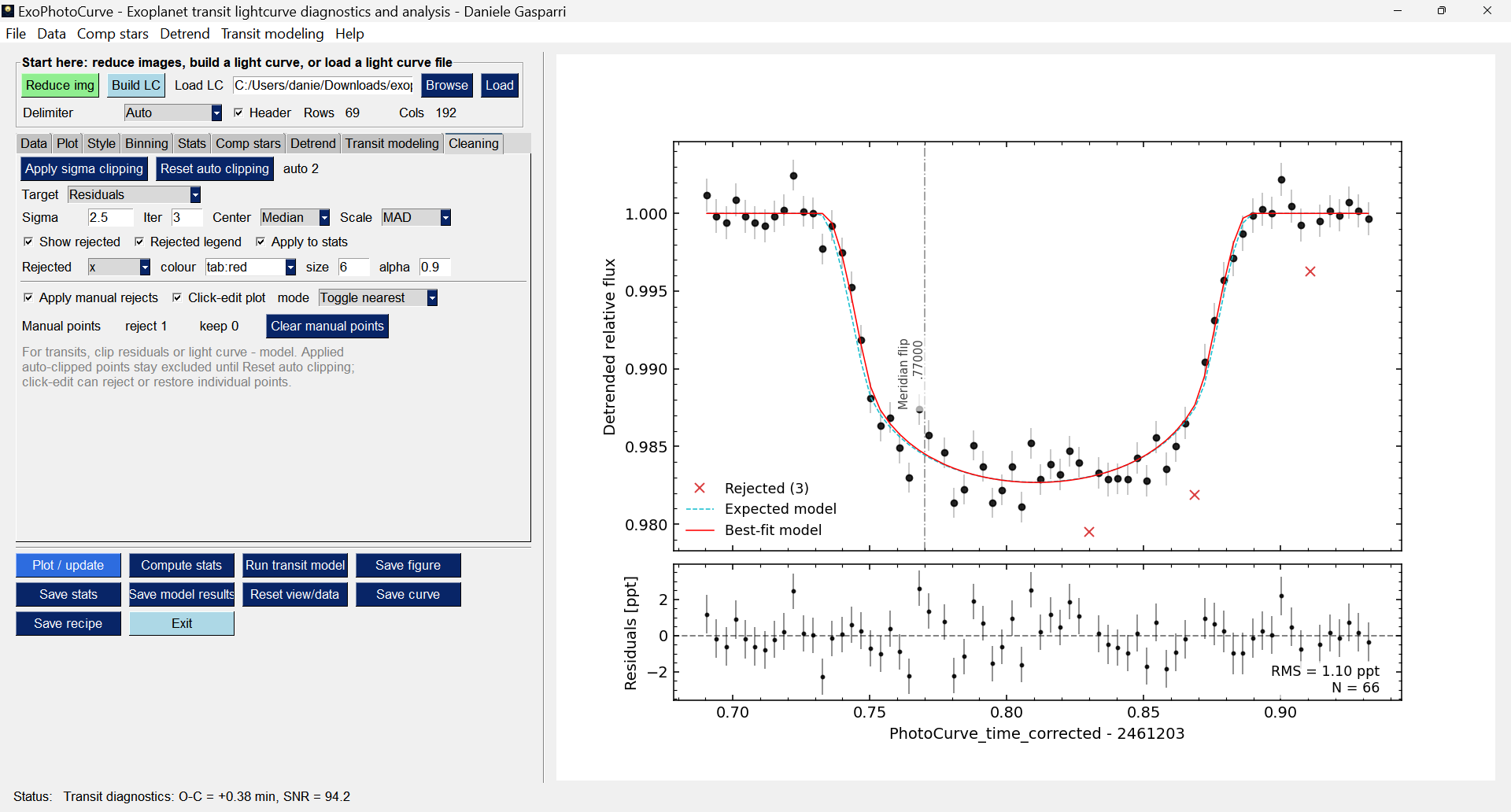Screen dimensions: 1511x812
Task: Click the rejected point near 0.91 in plot
Action: pyautogui.click(x=1310, y=271)
